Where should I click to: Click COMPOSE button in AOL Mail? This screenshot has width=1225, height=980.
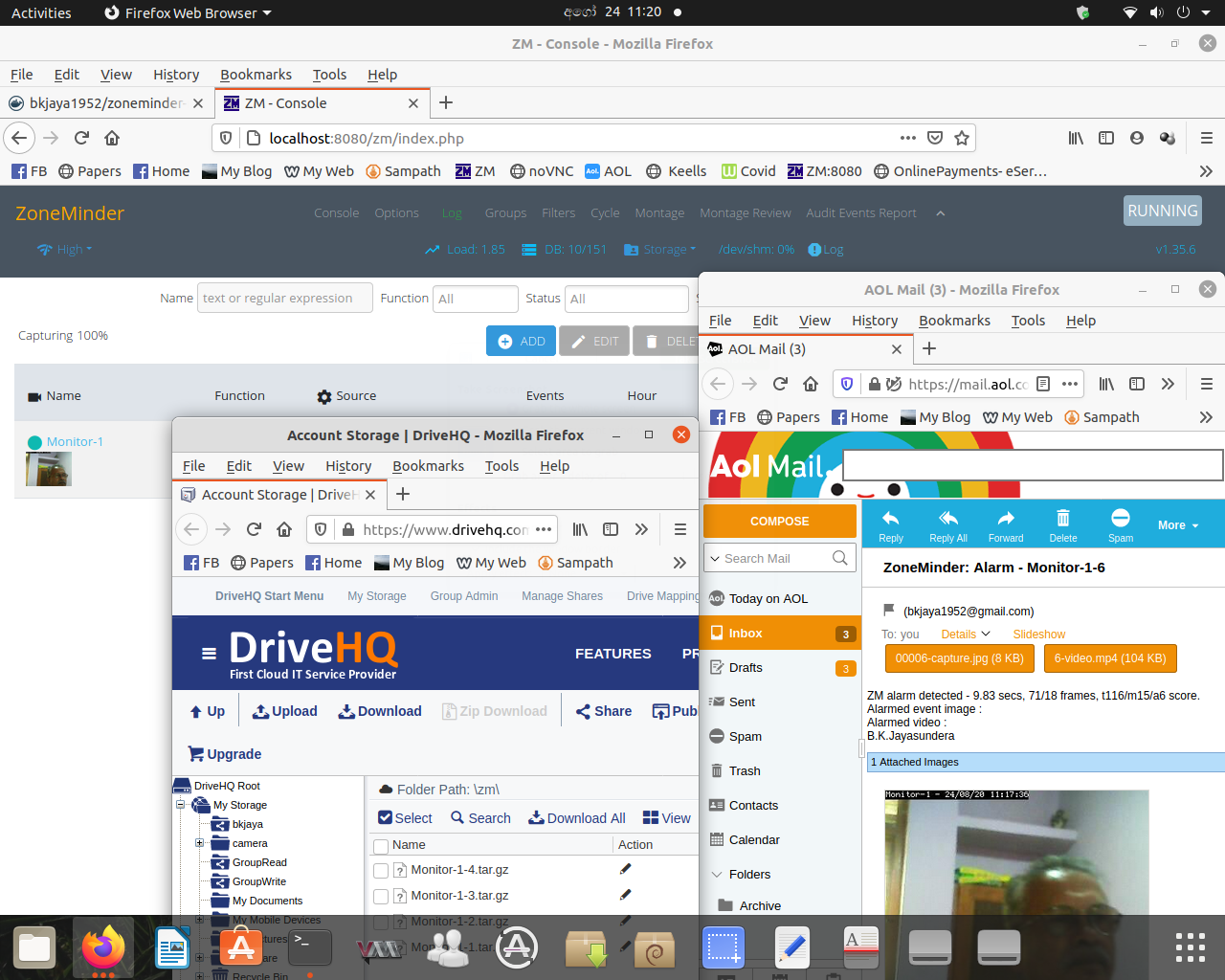(780, 522)
